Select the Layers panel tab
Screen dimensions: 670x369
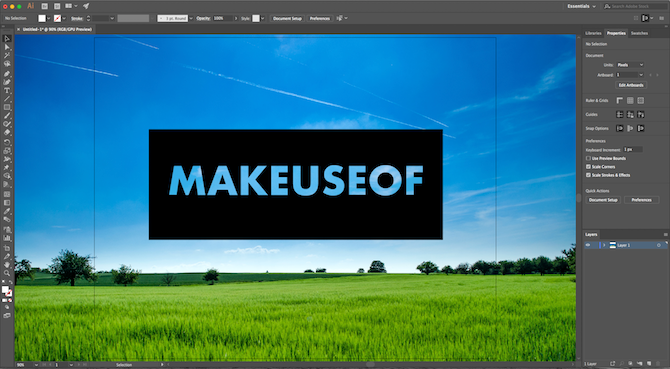[x=591, y=234]
